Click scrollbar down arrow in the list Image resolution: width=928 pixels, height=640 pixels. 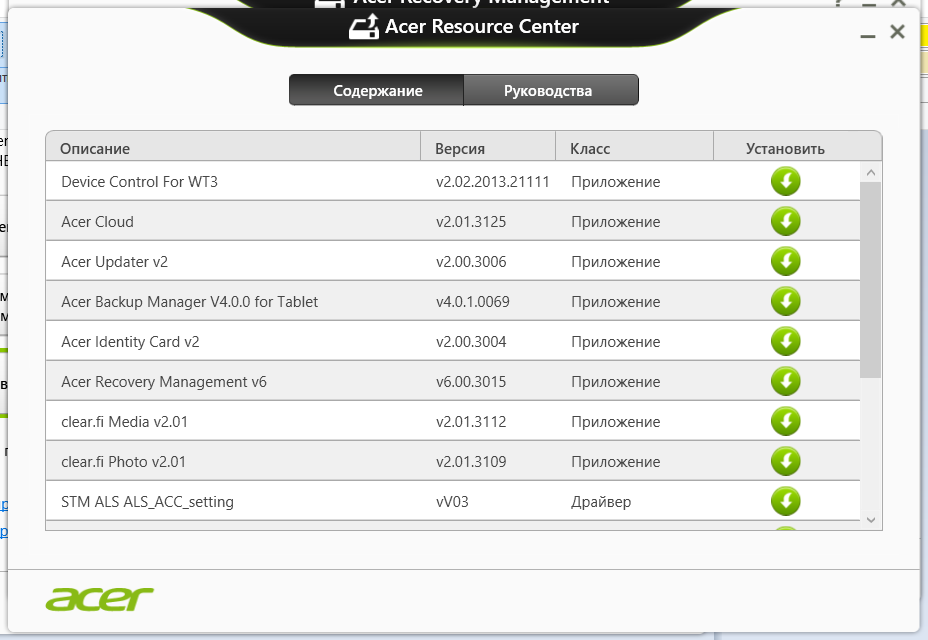871,520
